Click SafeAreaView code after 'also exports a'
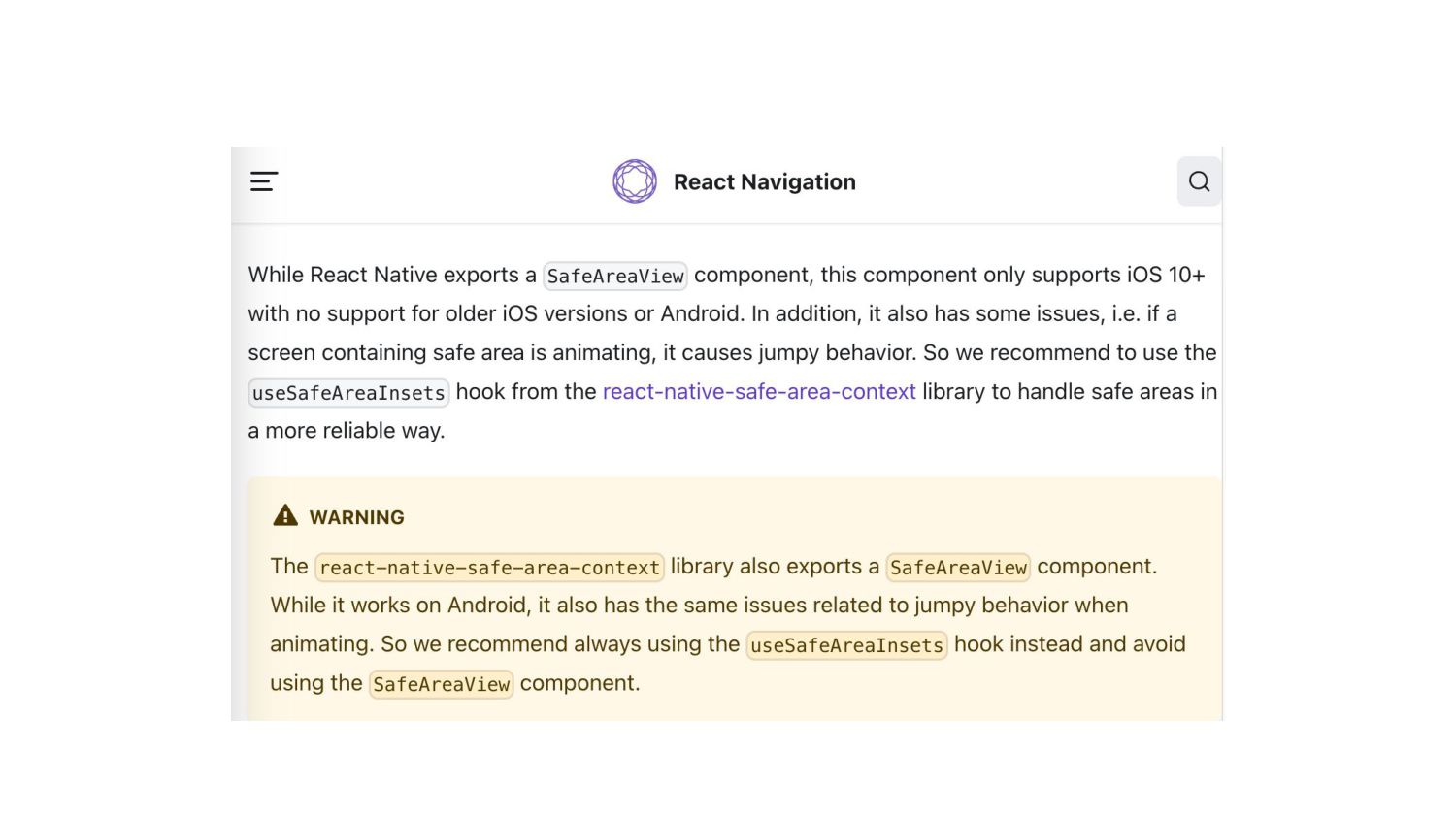The width and height of the screenshot is (1456, 819). (x=958, y=568)
